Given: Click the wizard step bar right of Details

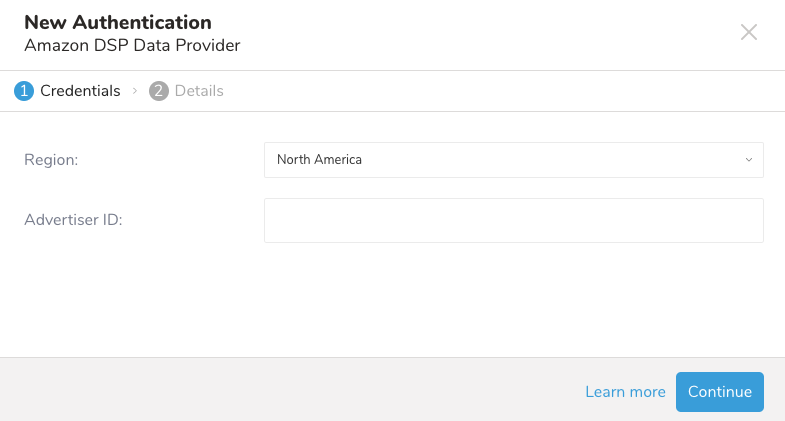Looking at the screenshot, I should pyautogui.click(x=500, y=91).
